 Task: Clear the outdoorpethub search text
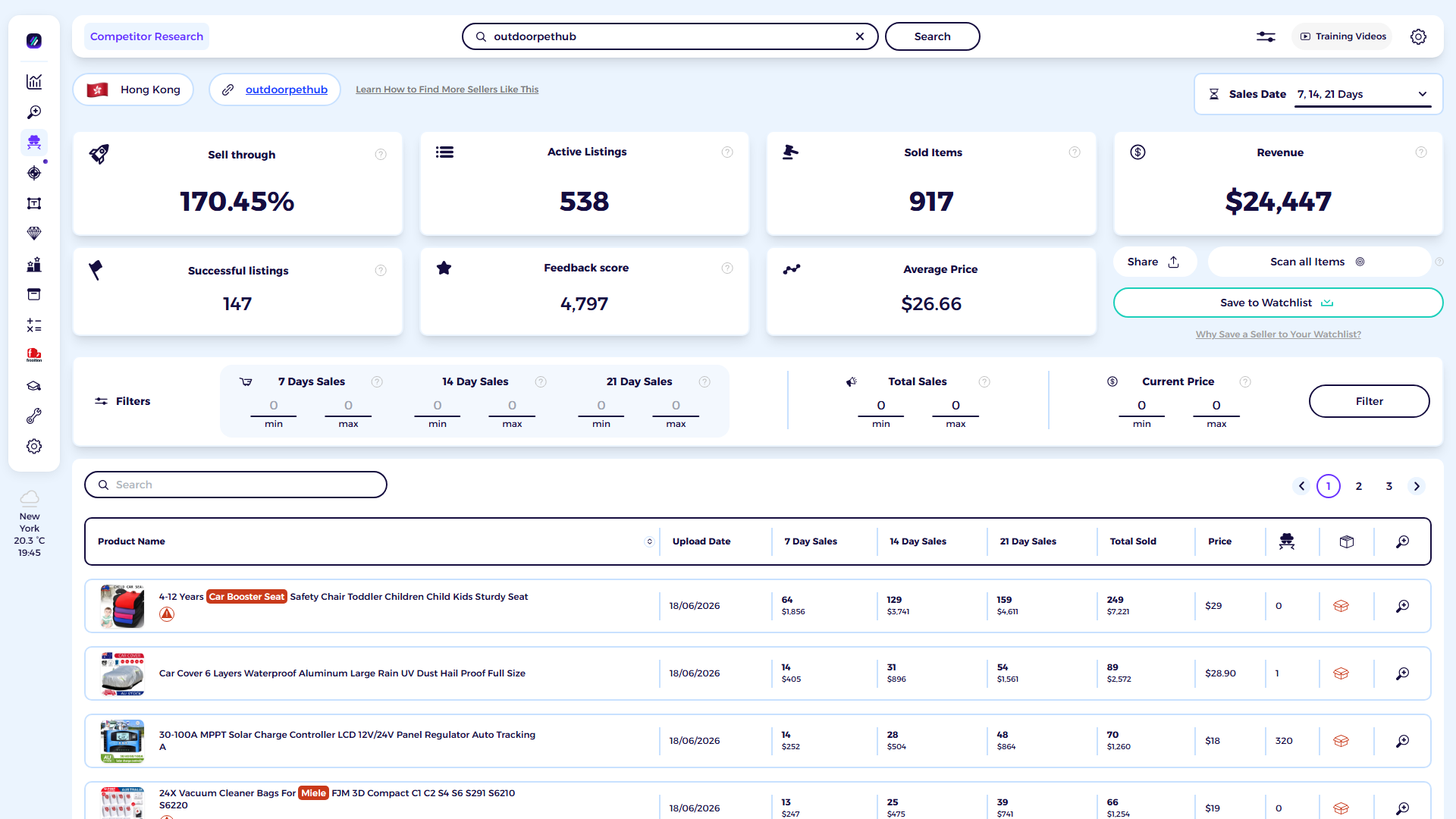860,36
